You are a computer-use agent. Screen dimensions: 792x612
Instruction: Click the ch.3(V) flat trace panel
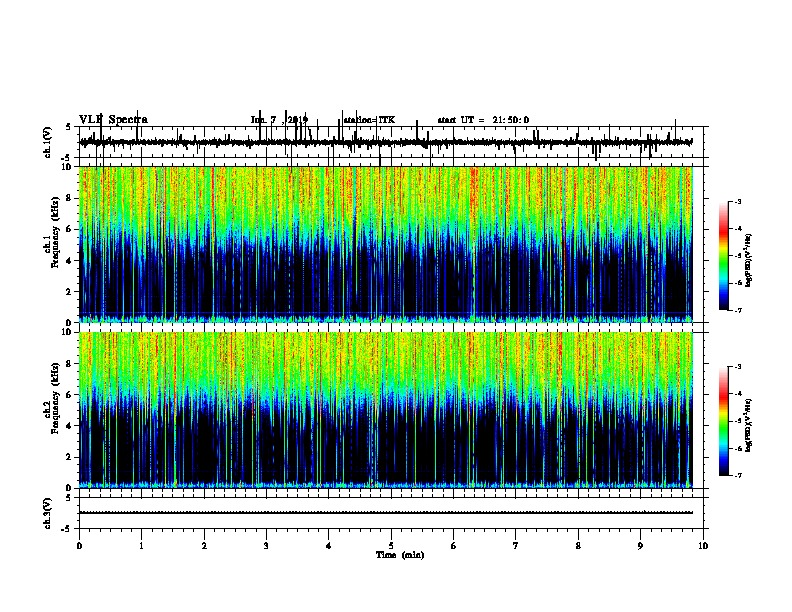tap(391, 513)
